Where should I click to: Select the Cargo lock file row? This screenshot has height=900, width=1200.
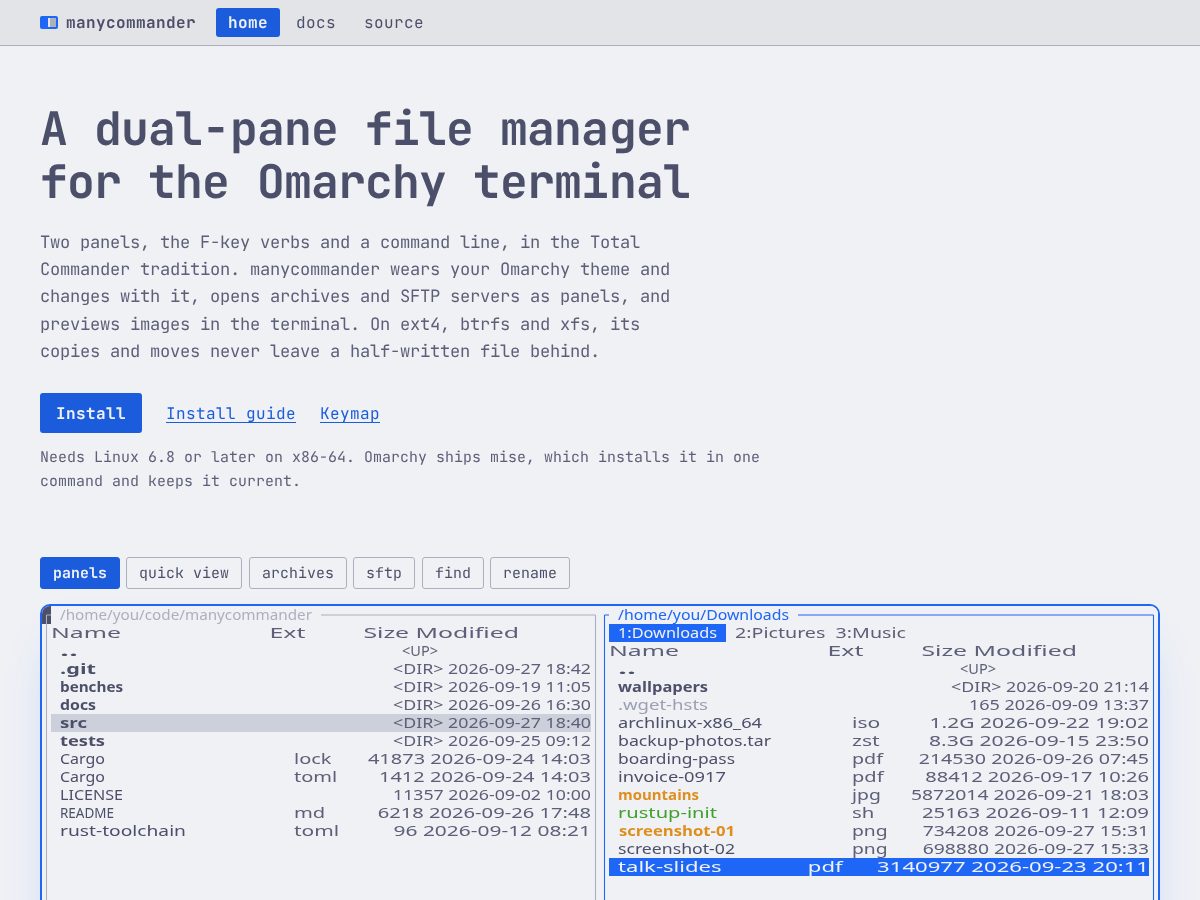coord(321,759)
